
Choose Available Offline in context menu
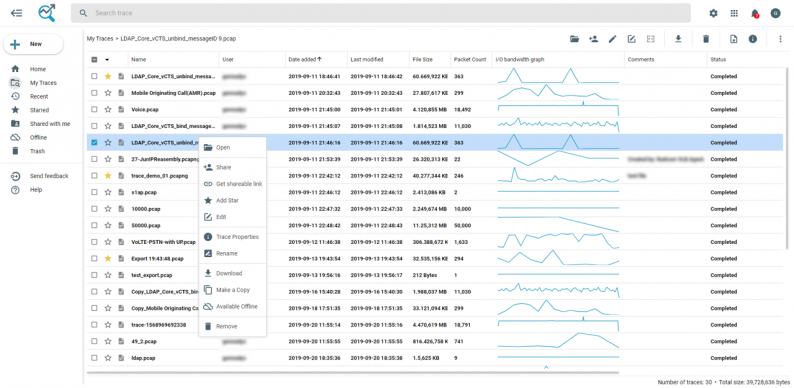[232, 306]
